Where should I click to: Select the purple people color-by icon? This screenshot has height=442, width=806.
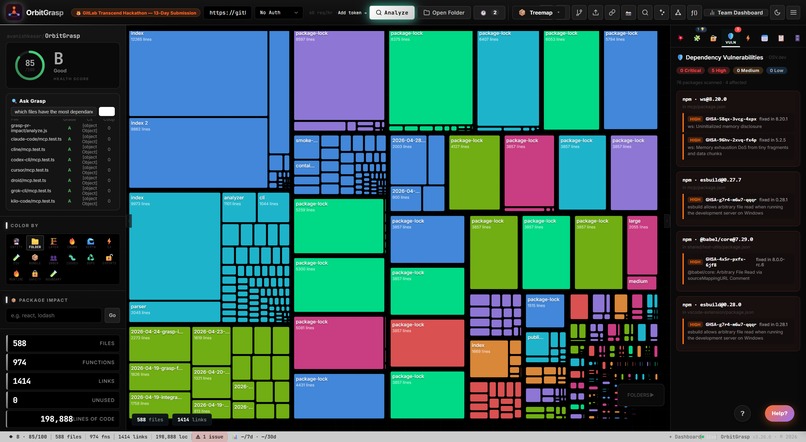[x=53, y=259]
